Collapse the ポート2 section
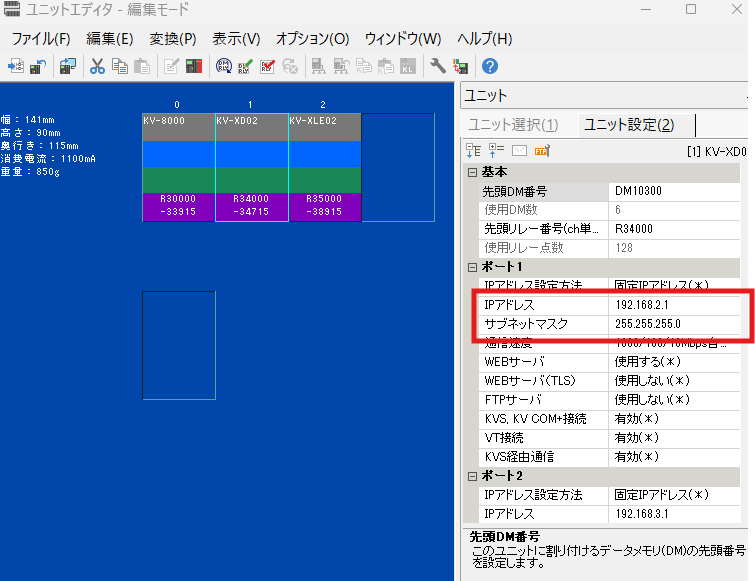 pyautogui.click(x=472, y=476)
